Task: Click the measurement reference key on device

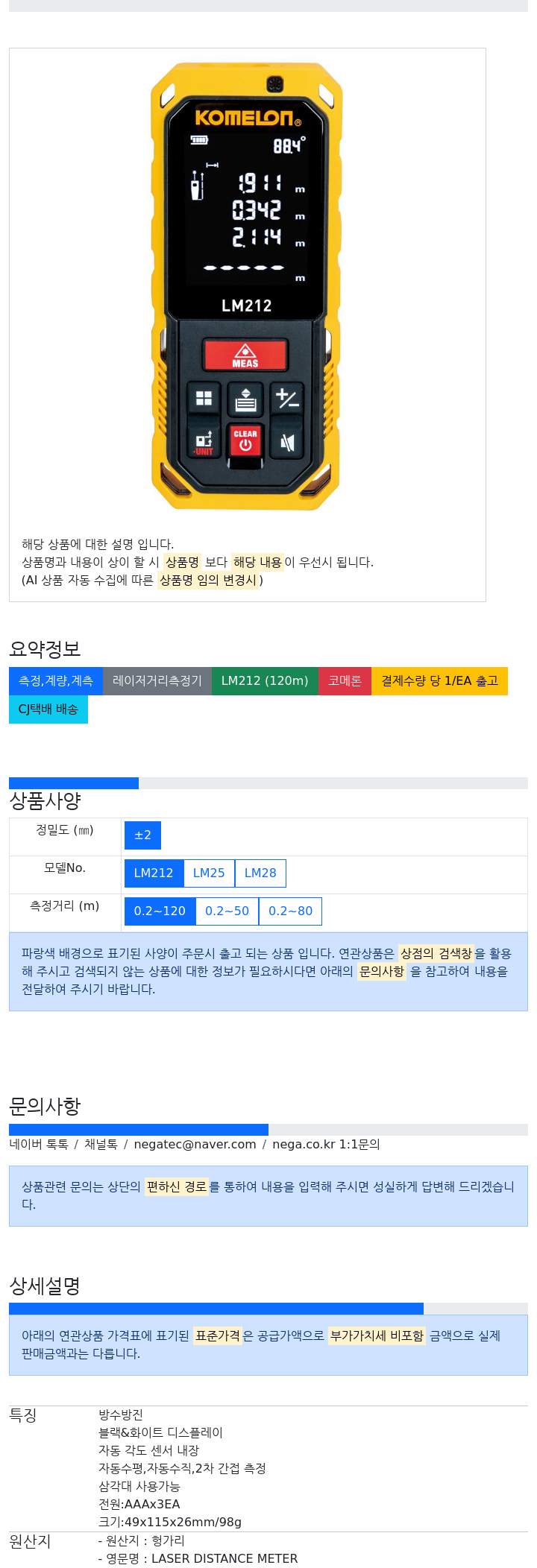Action: coord(245,399)
